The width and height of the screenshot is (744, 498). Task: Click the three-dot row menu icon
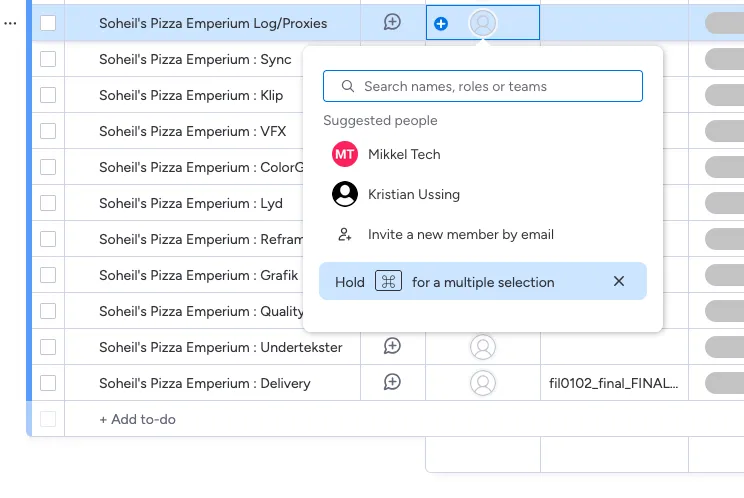10,23
